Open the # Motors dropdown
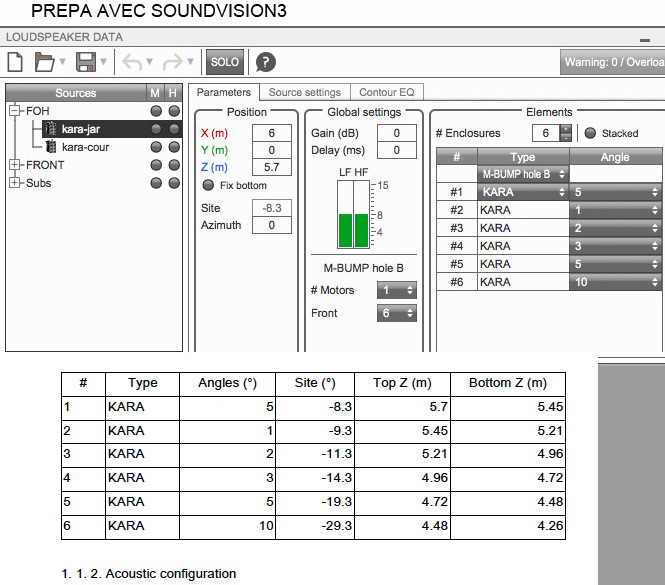The image size is (665, 585). pos(397,290)
